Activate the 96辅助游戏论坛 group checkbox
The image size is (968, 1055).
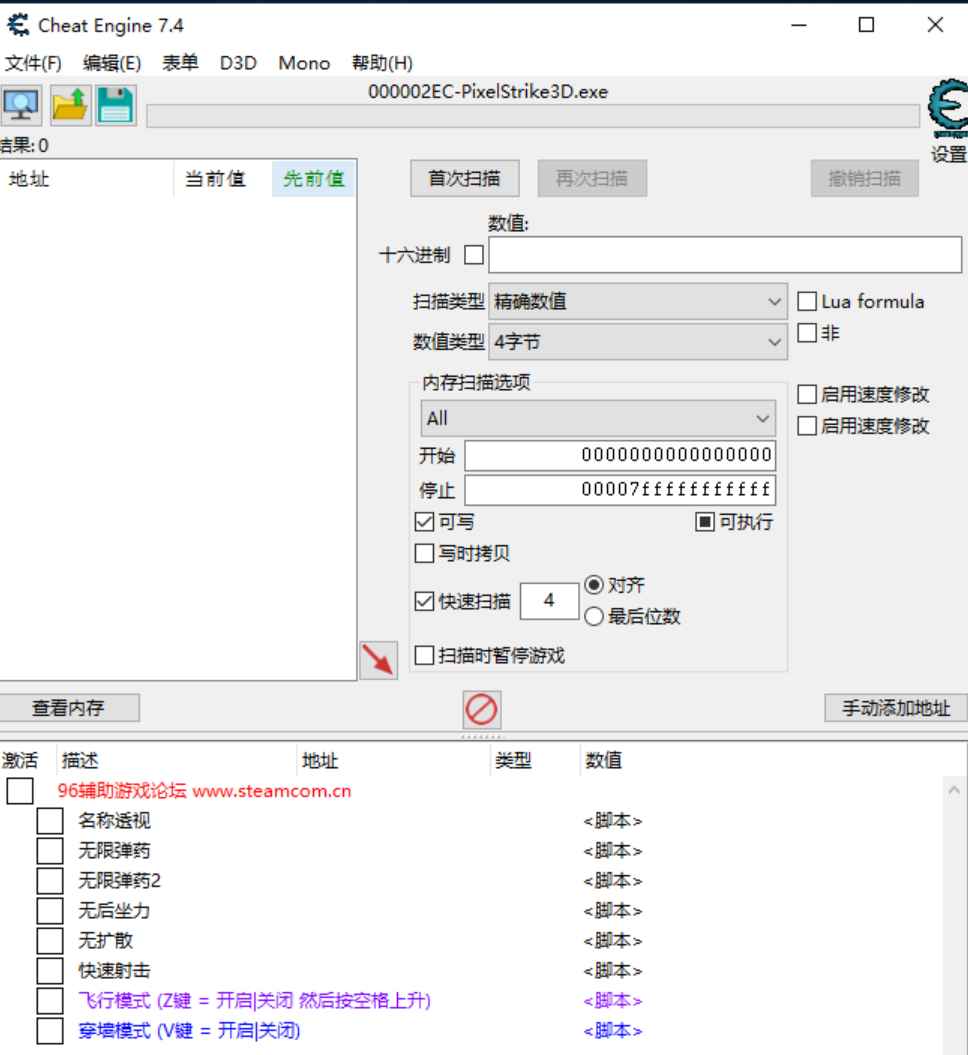click(x=20, y=791)
